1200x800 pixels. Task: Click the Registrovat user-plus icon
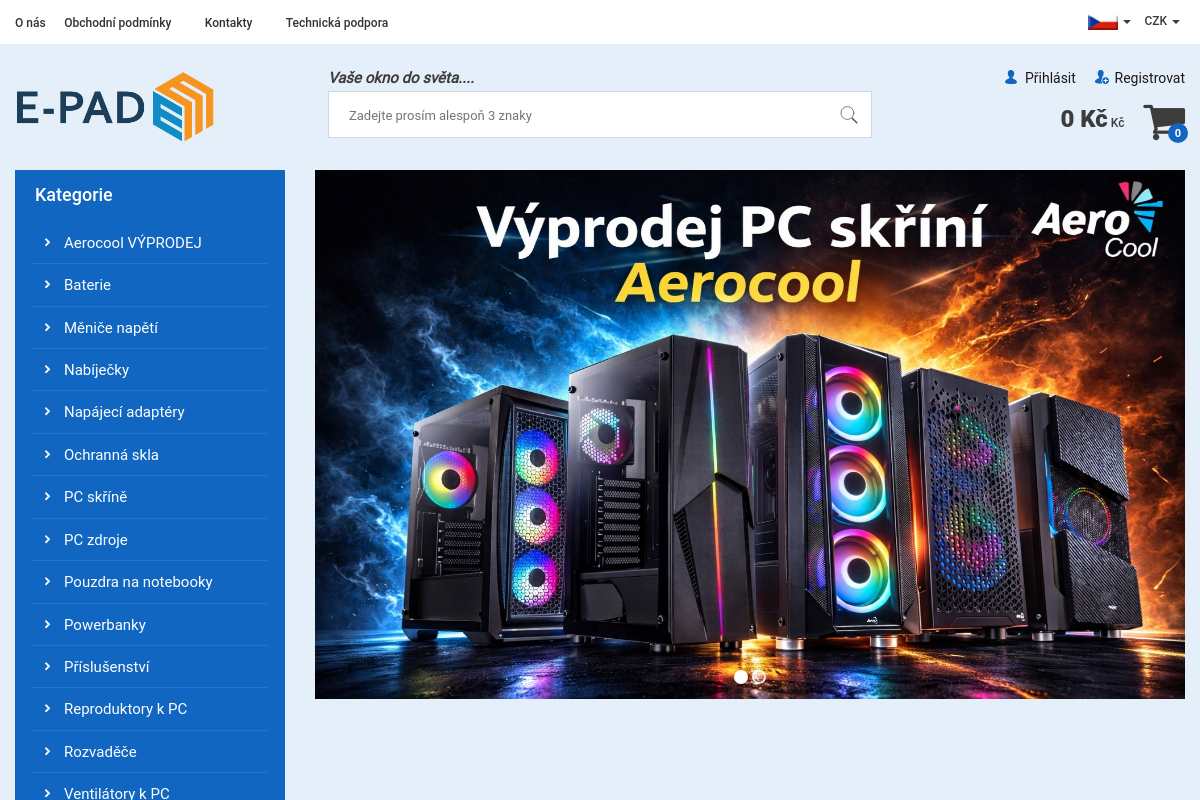click(x=1101, y=77)
